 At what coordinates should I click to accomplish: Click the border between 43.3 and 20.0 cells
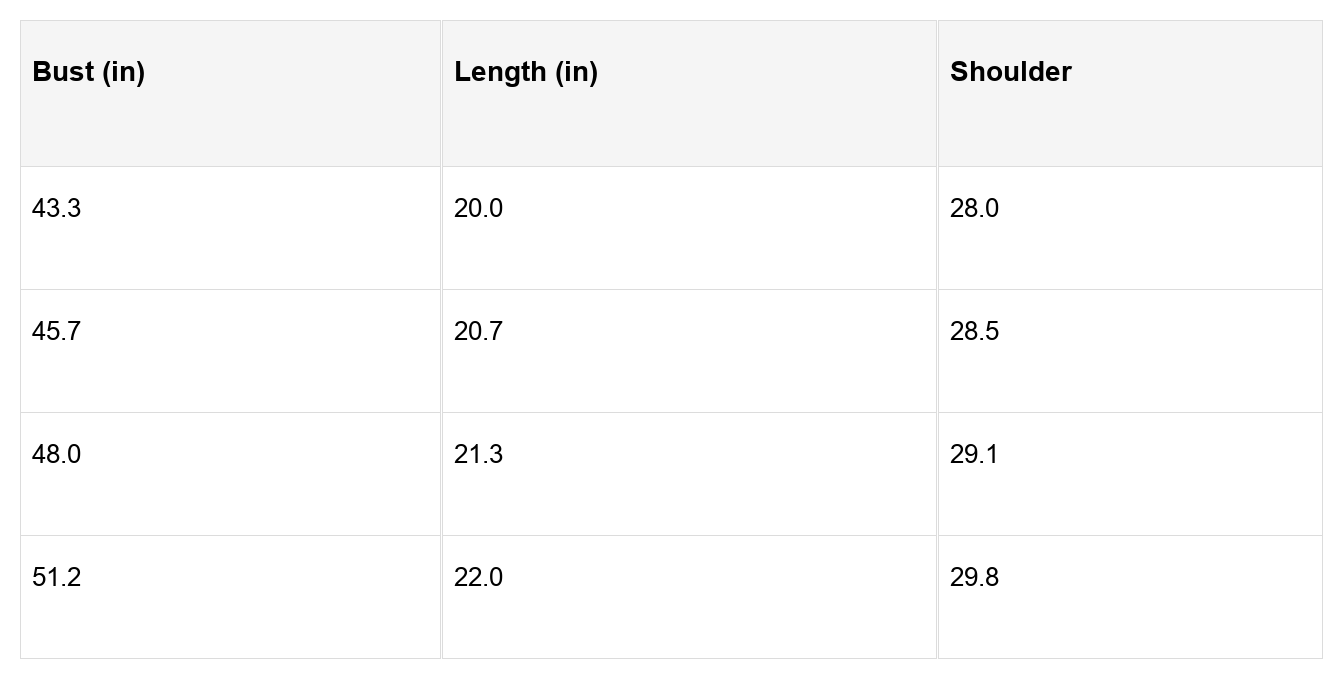coord(441,228)
